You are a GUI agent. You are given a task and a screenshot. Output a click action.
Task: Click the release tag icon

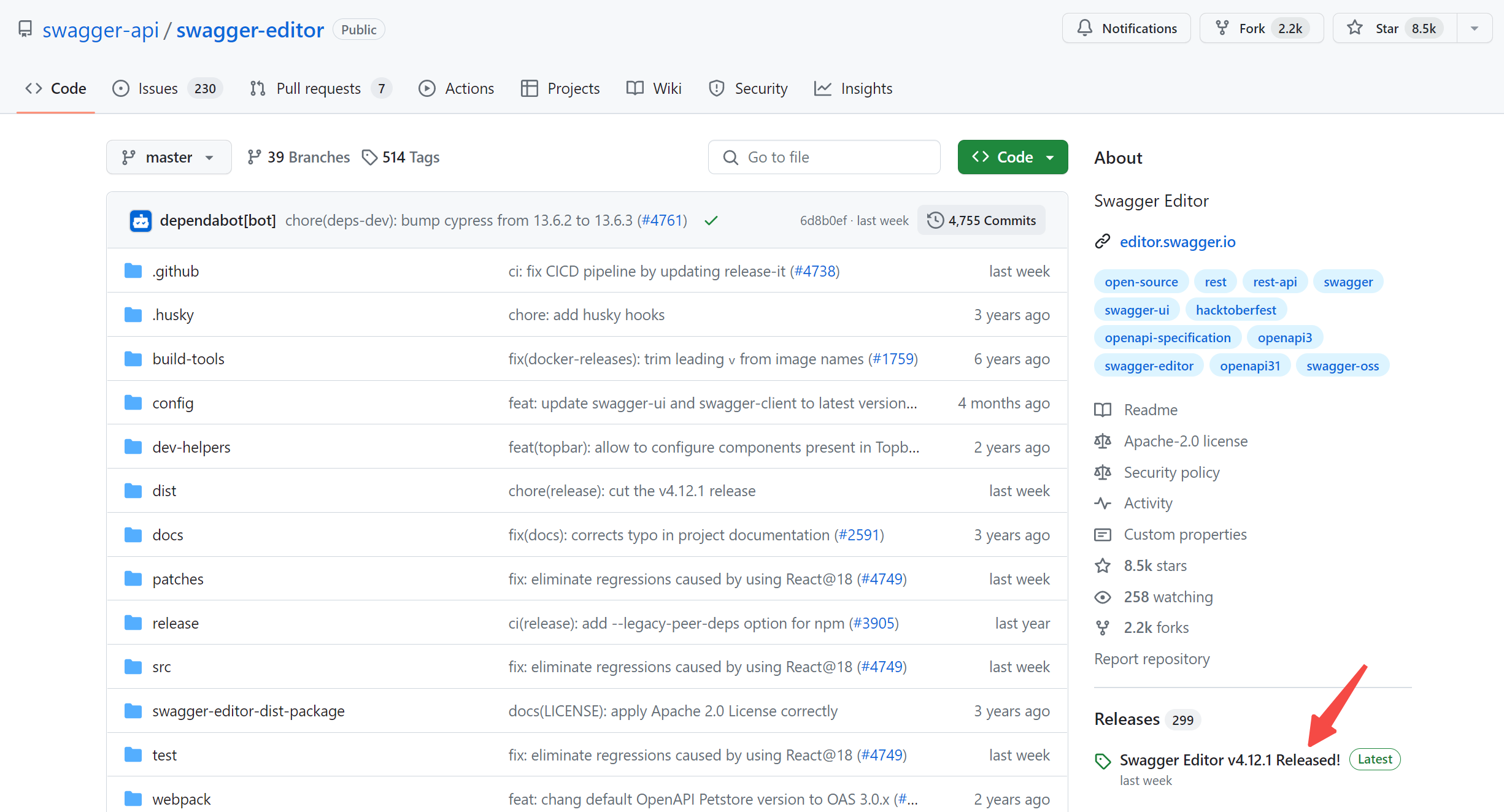pyautogui.click(x=1103, y=761)
